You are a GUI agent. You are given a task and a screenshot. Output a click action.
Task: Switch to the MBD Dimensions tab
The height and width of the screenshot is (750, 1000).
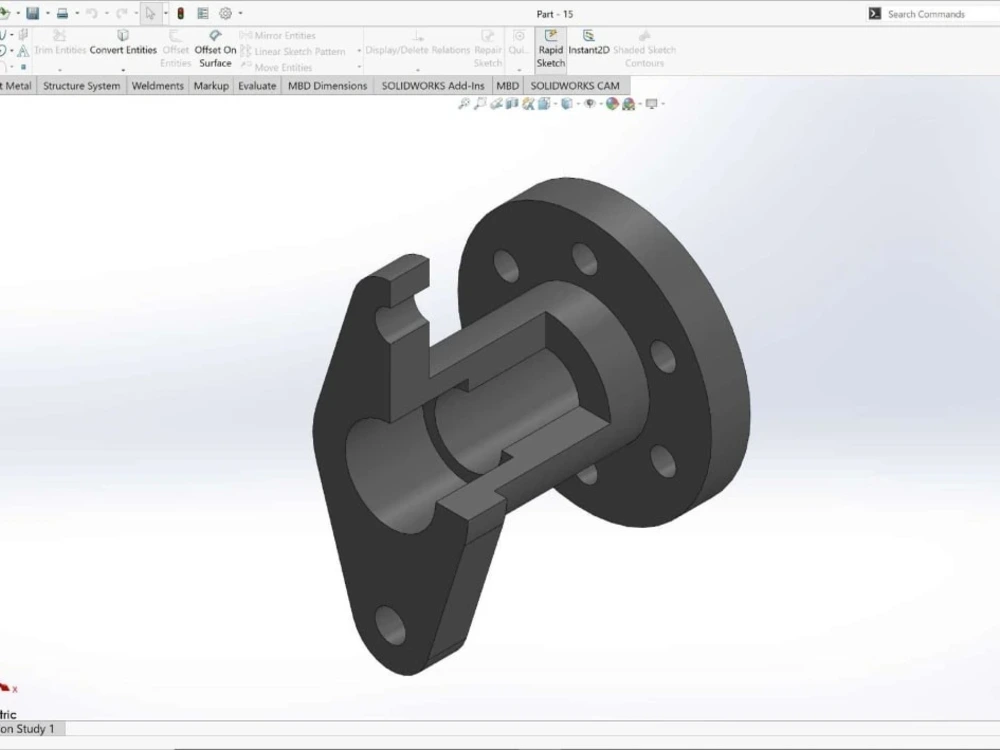pos(327,85)
